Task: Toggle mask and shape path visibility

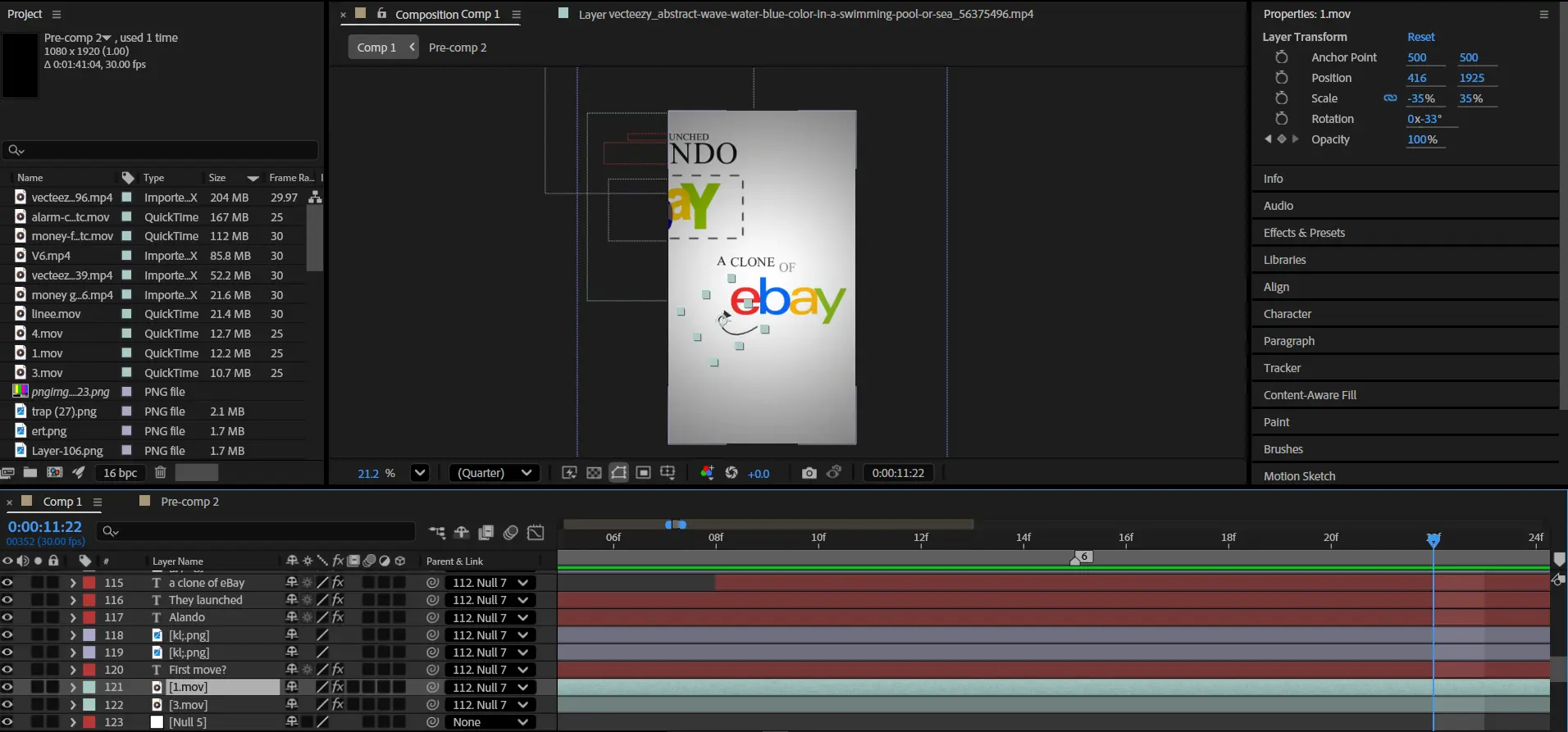Action: pyautogui.click(x=618, y=473)
